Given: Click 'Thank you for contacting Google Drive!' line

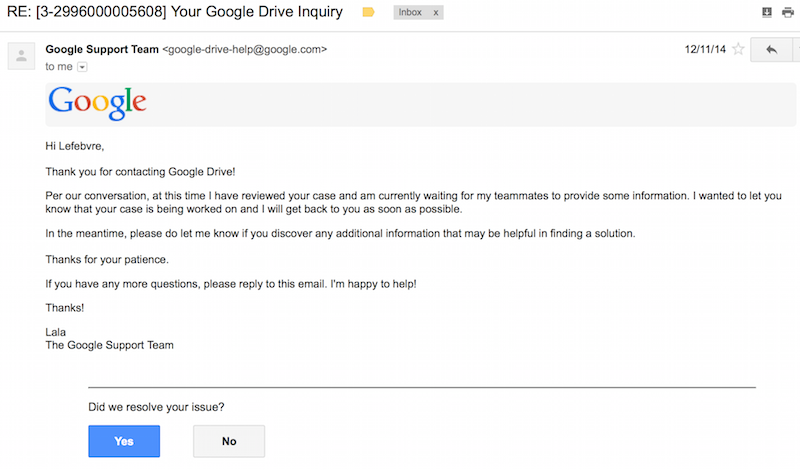Looking at the screenshot, I should point(140,172).
